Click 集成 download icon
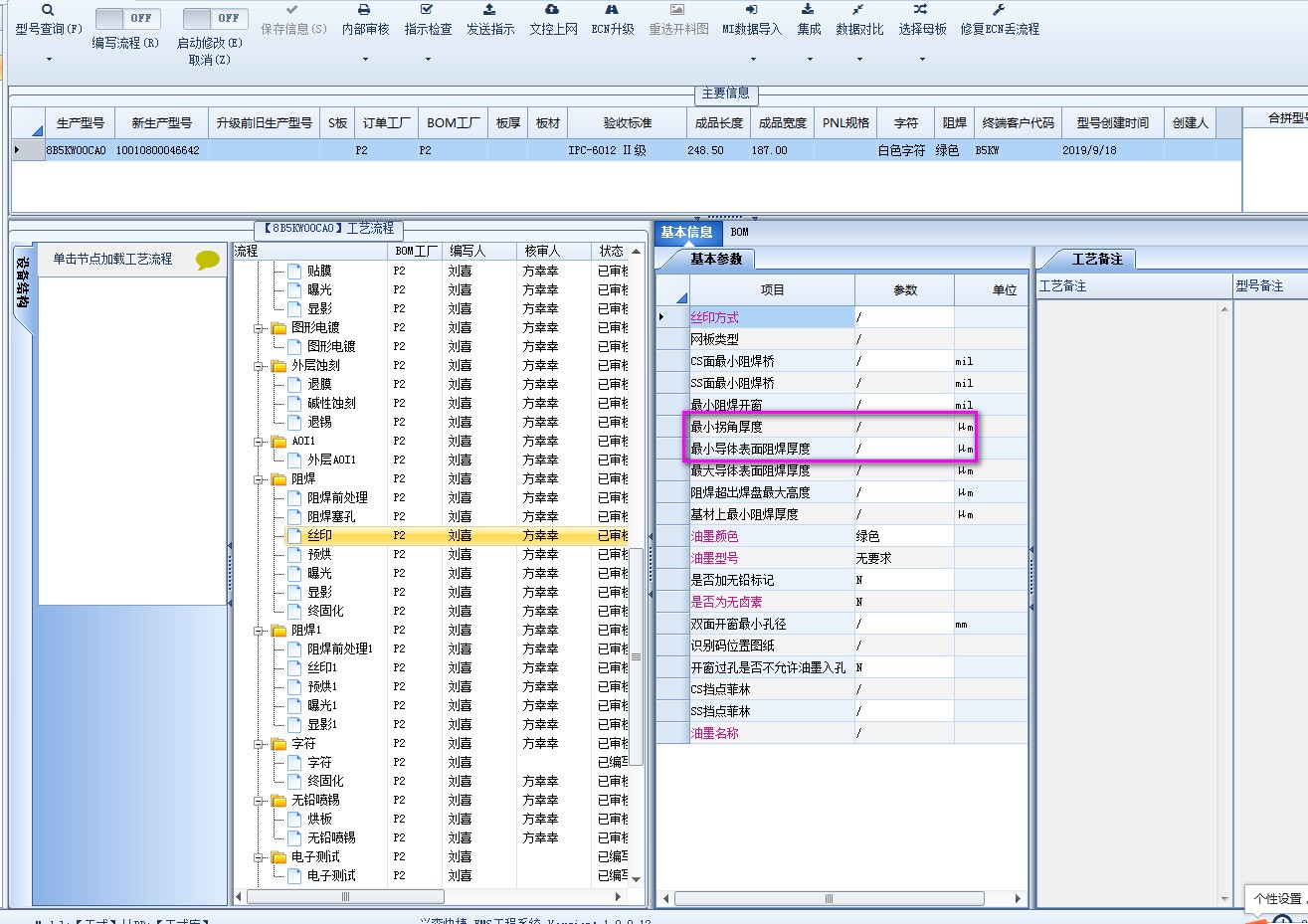Screen dimensions: 1308x924 coord(808,10)
